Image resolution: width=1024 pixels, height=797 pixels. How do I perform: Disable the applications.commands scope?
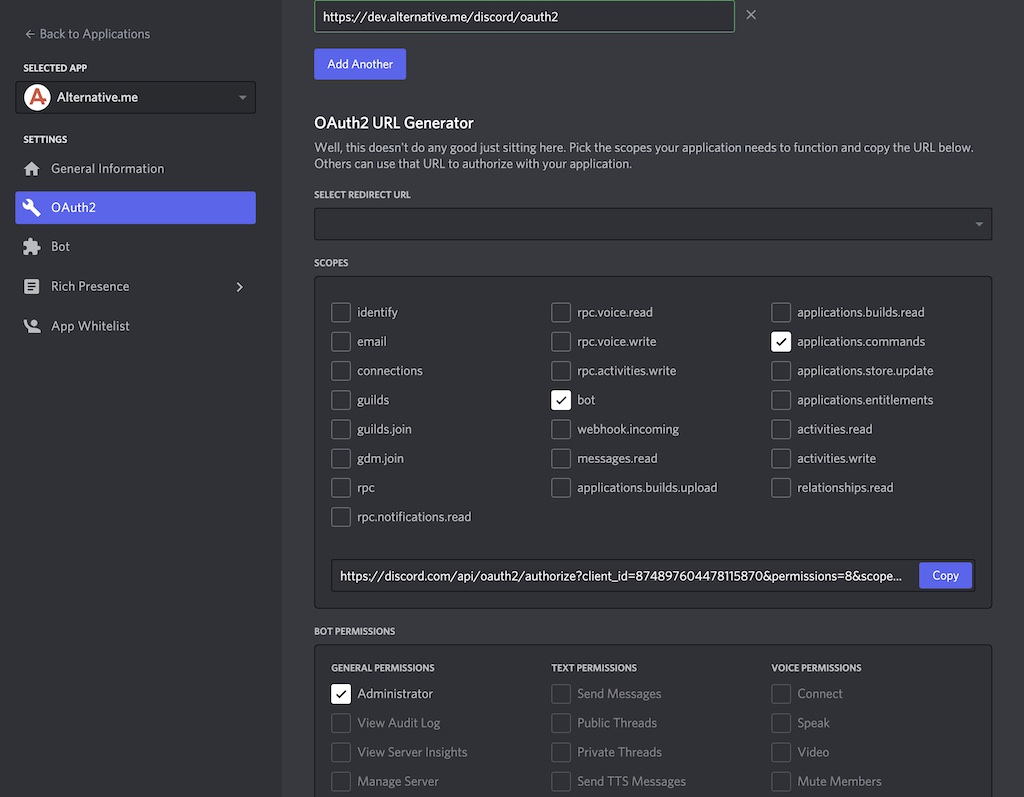coord(780,341)
